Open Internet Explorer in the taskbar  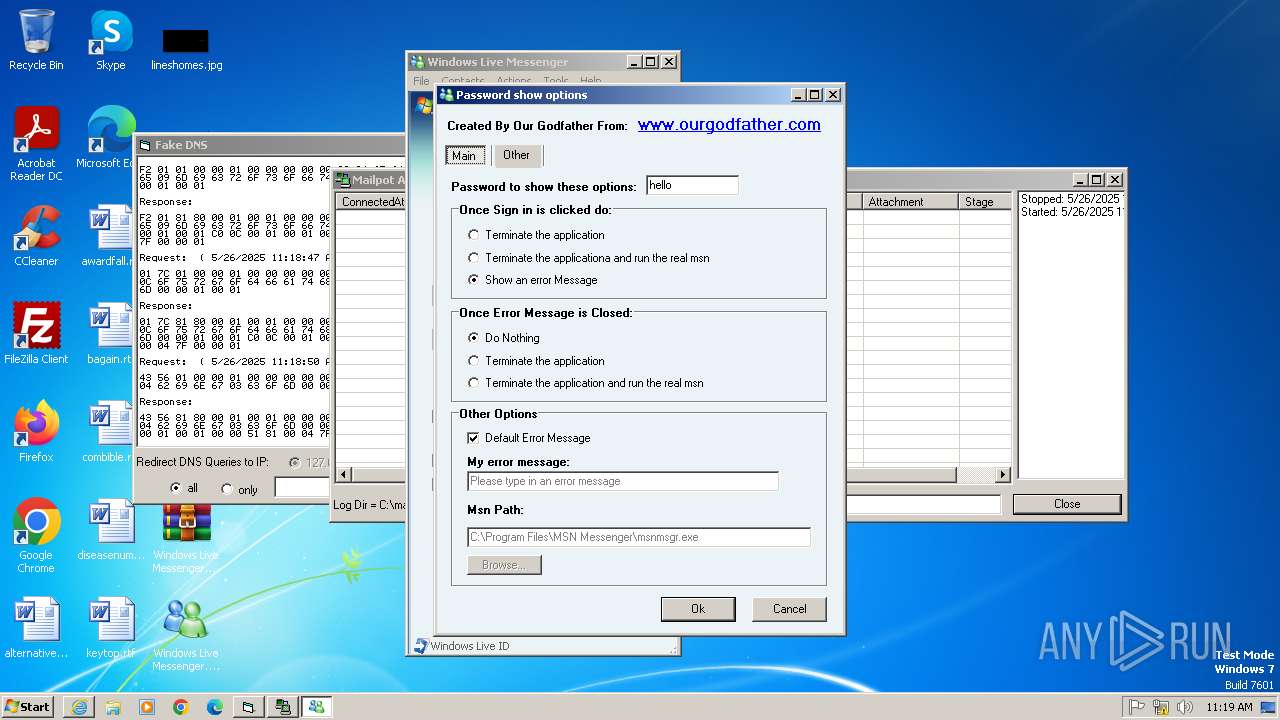(79, 707)
